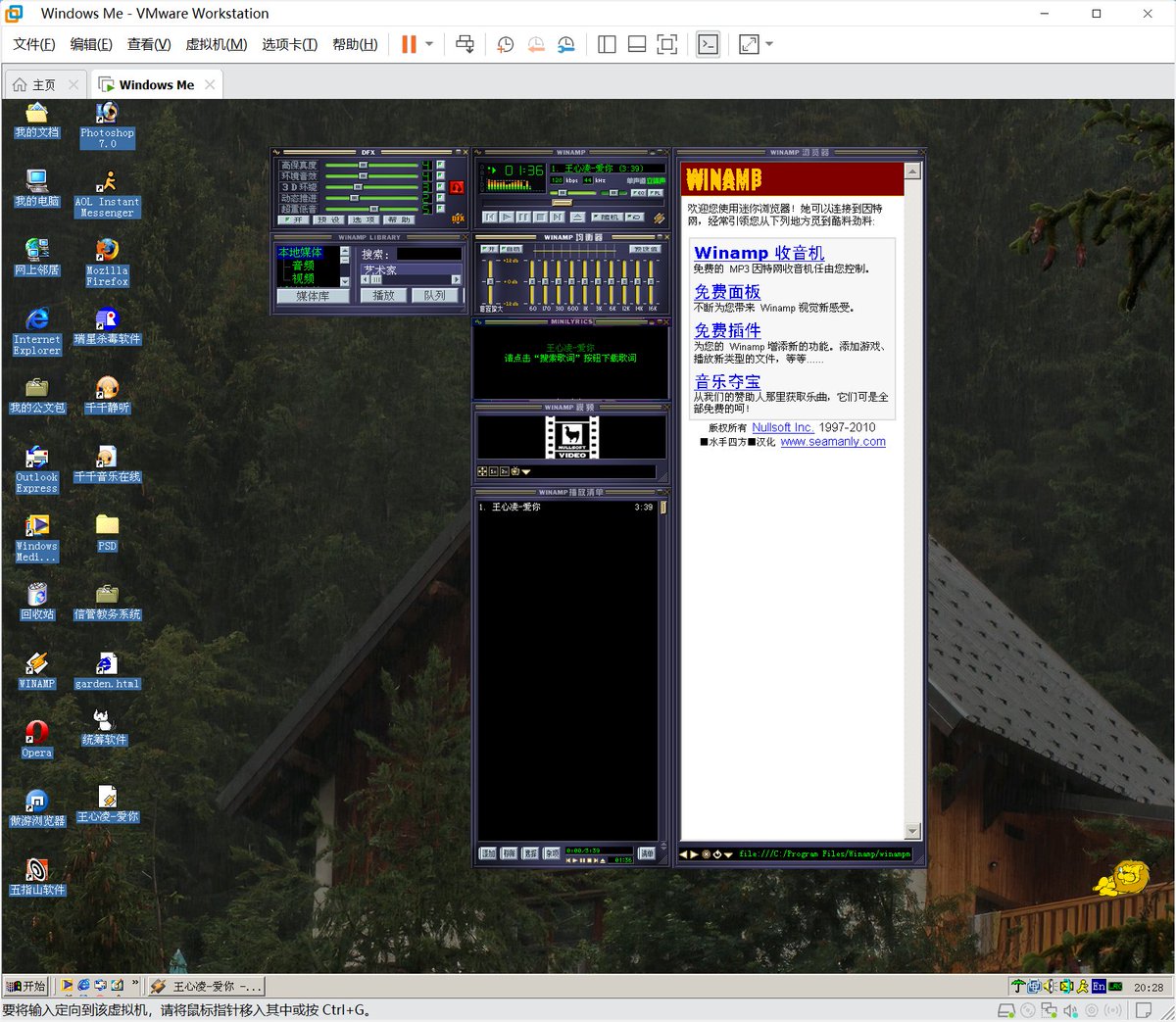Click the Library search field
Image resolution: width=1176 pixels, height=1022 pixels.
[x=429, y=254]
